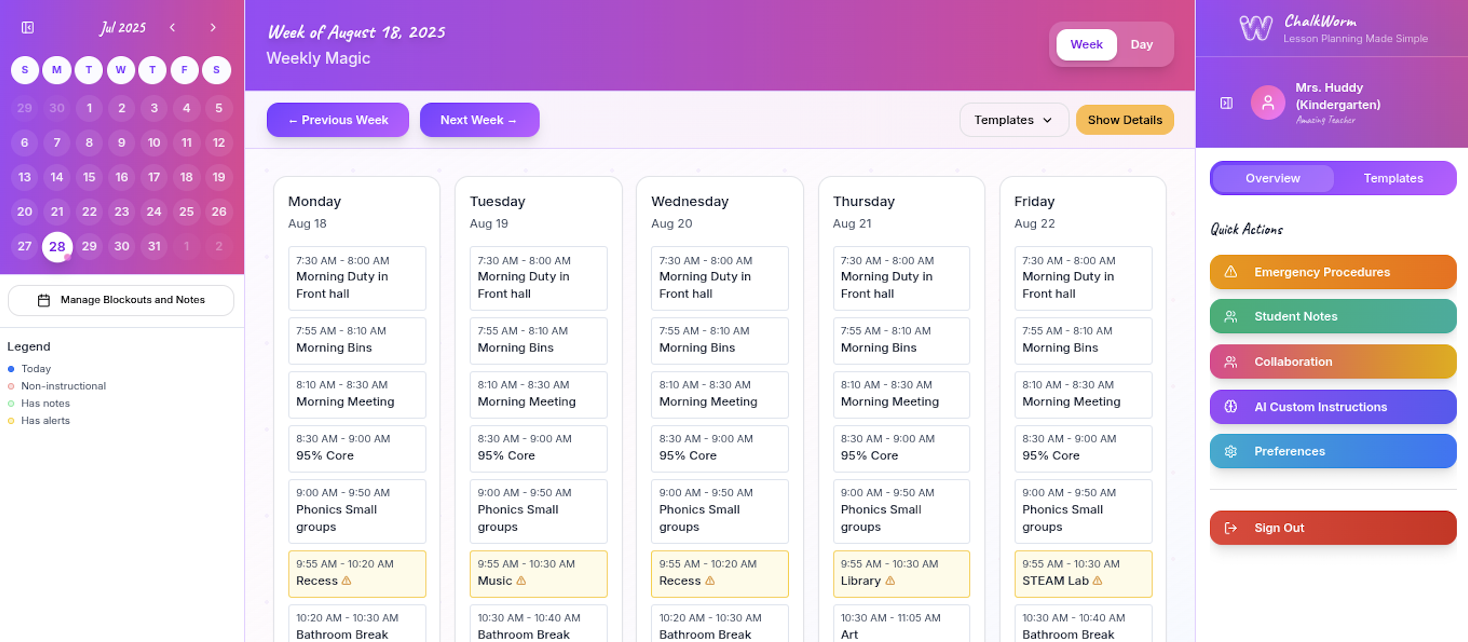This screenshot has width=1468, height=642.
Task: Select July 12 in mini calendar
Action: [x=218, y=143]
